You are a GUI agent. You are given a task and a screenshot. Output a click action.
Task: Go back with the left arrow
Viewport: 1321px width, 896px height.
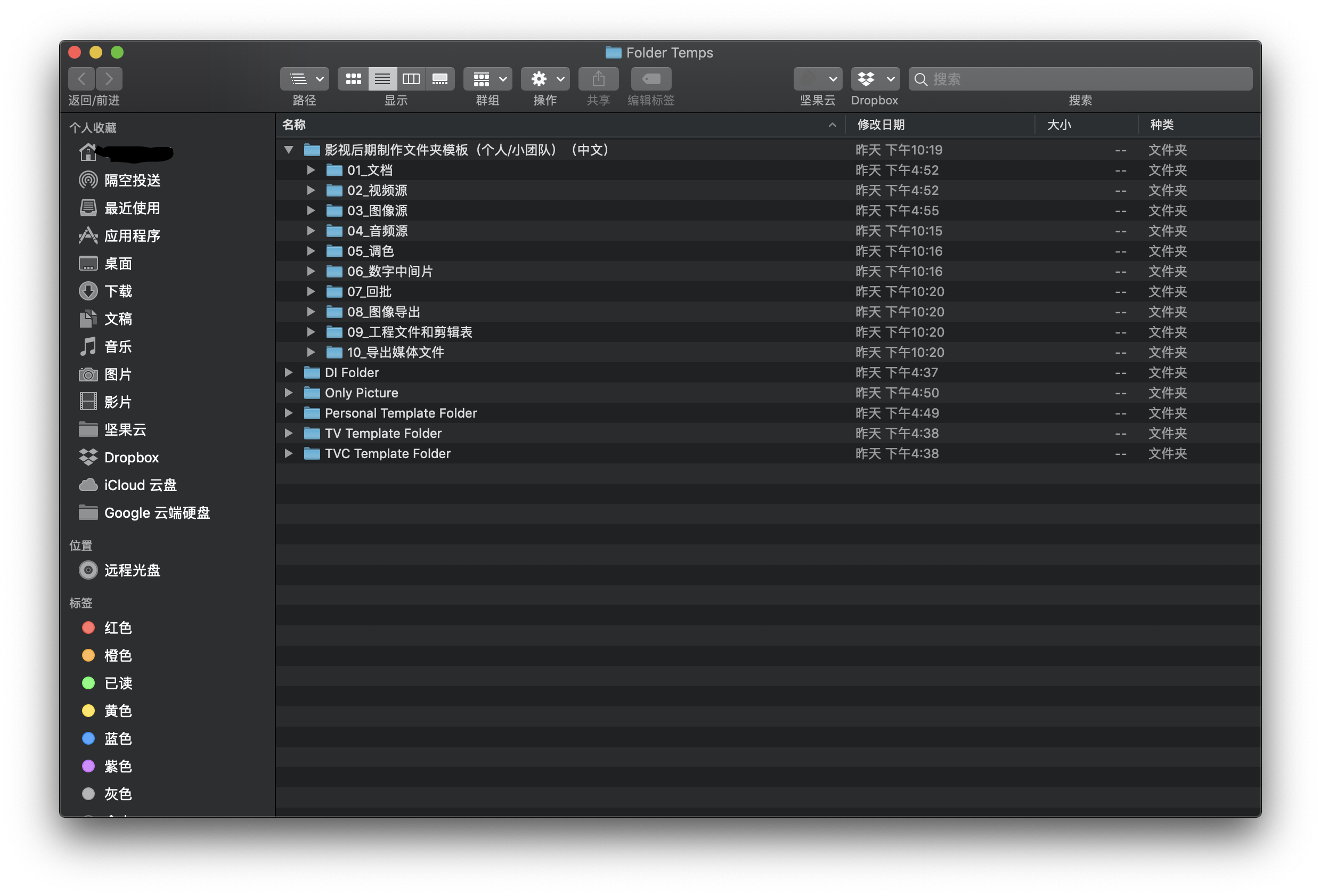[x=81, y=79]
